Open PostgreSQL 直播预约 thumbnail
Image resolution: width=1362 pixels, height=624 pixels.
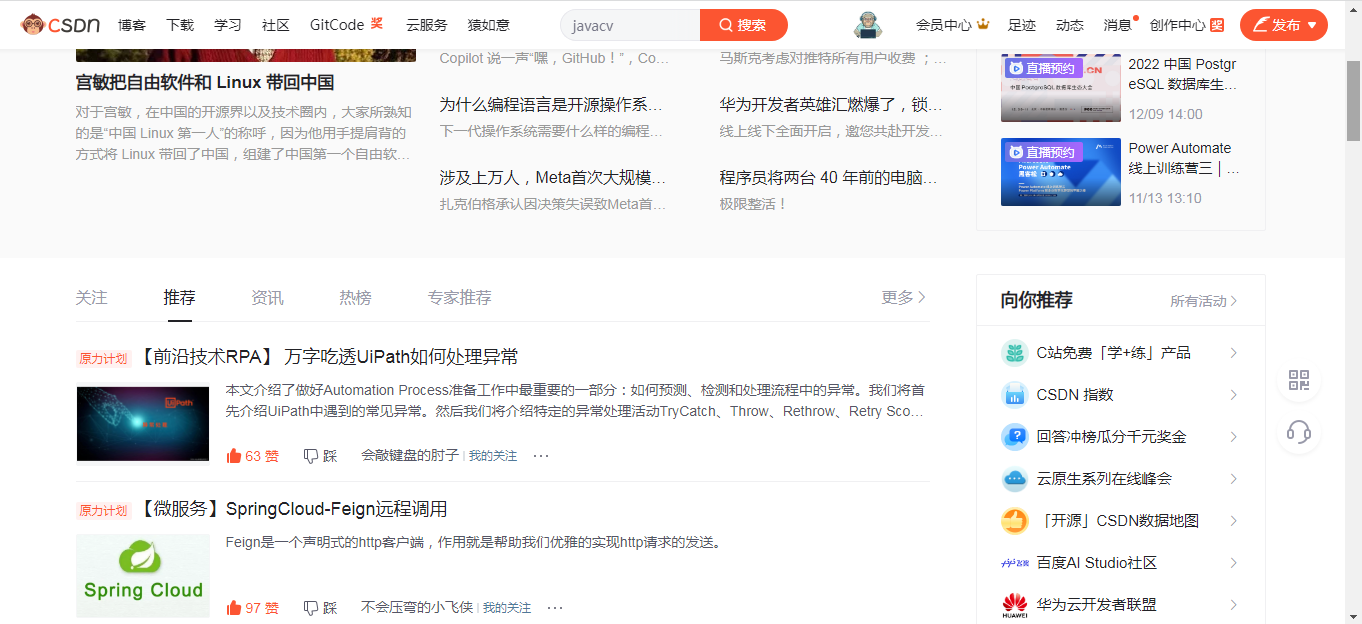click(1061, 88)
